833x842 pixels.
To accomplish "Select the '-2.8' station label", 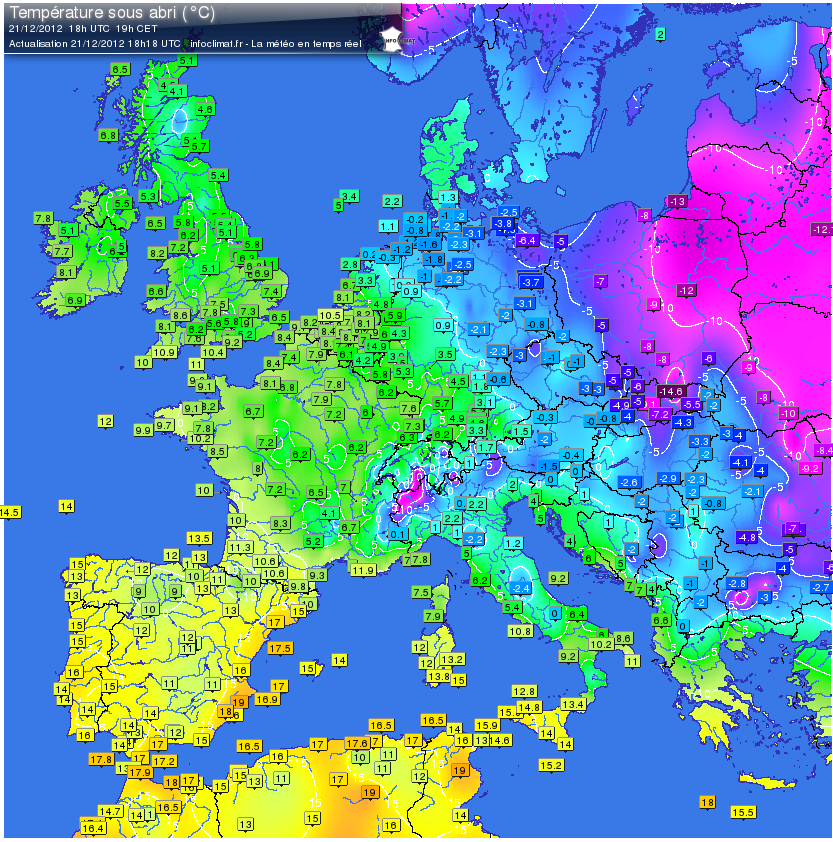I will 736,583.
